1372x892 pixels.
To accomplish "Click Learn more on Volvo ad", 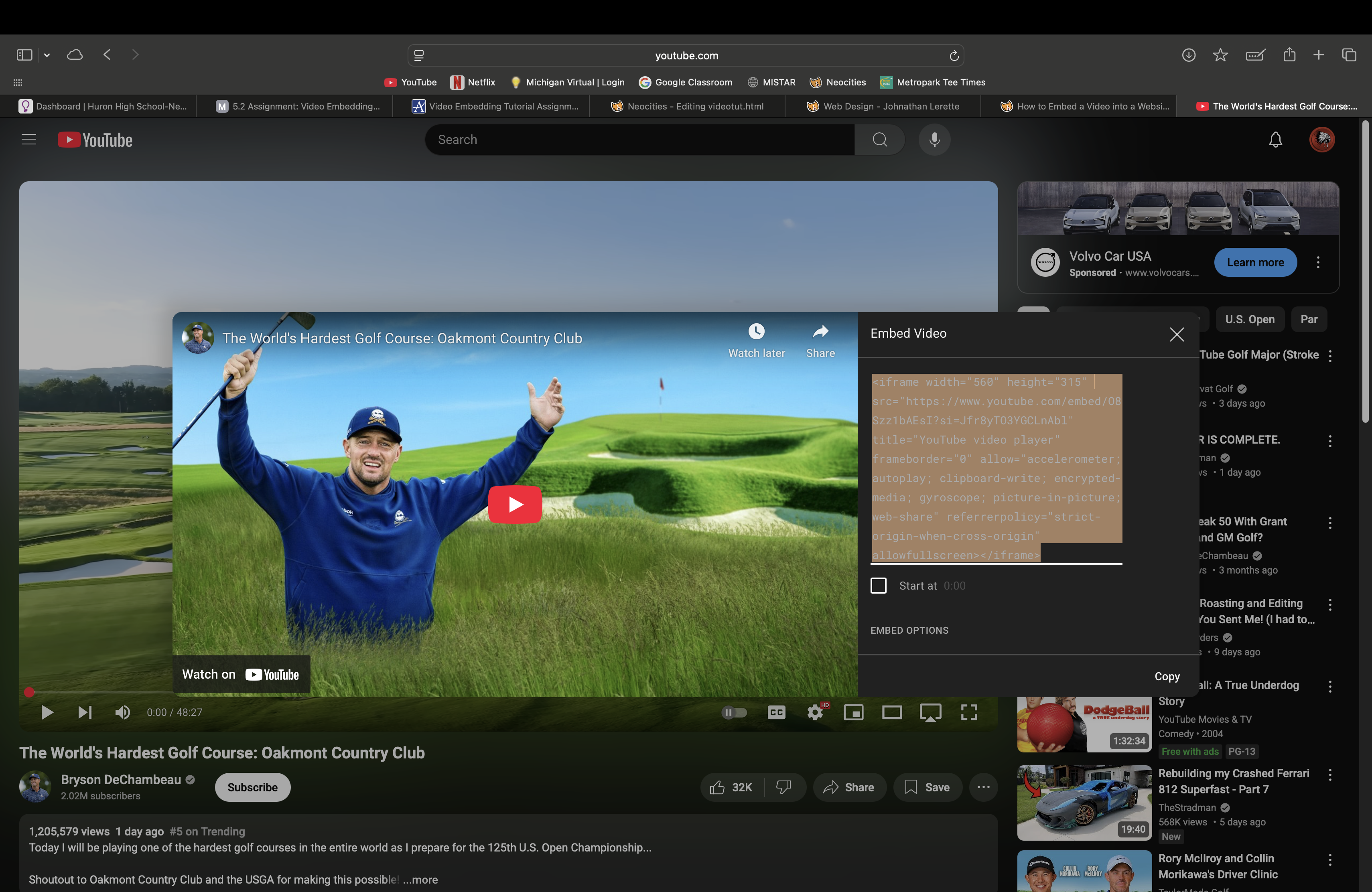I will pos(1255,262).
